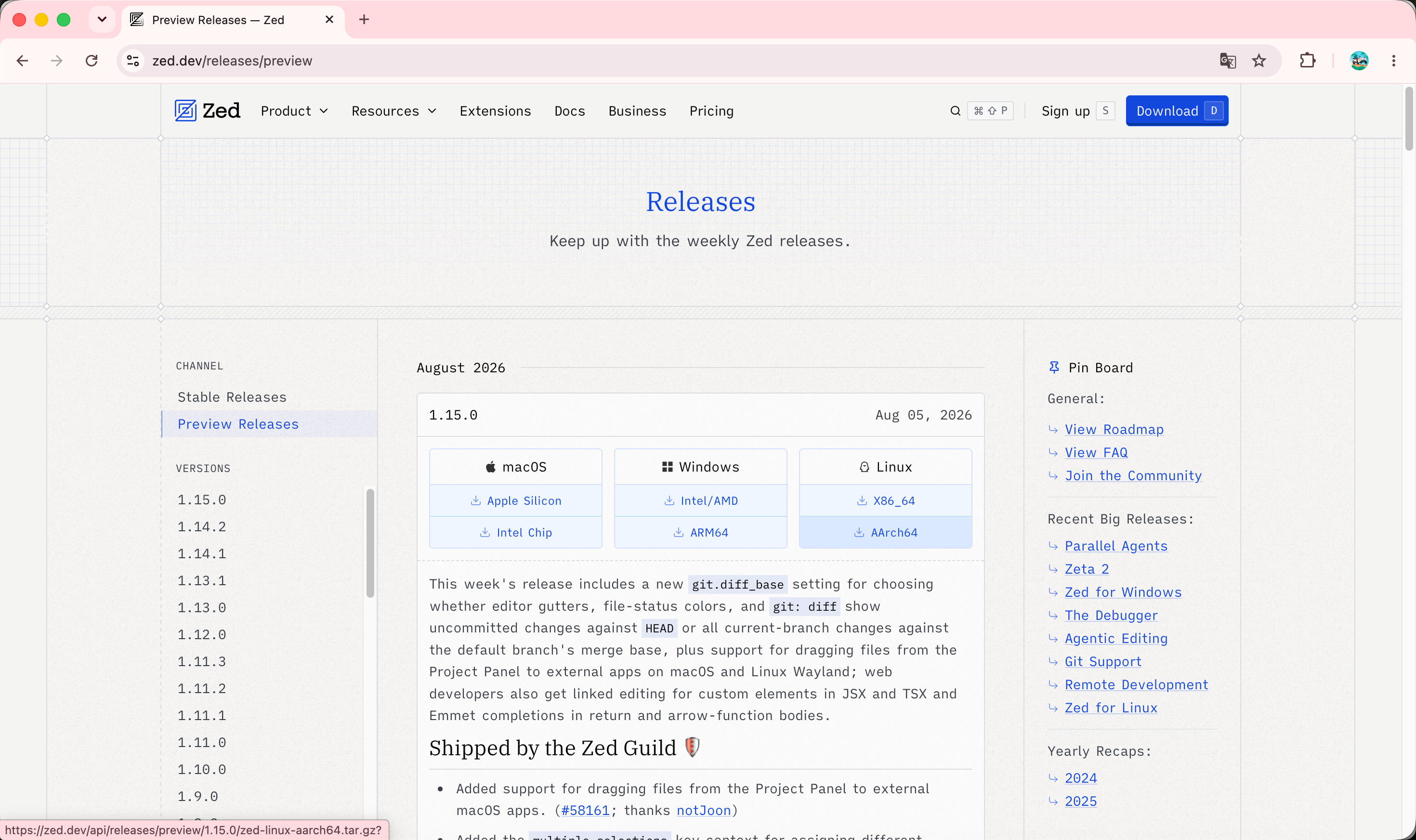
Task: Open the Zed for Linux link
Action: pyautogui.click(x=1111, y=709)
